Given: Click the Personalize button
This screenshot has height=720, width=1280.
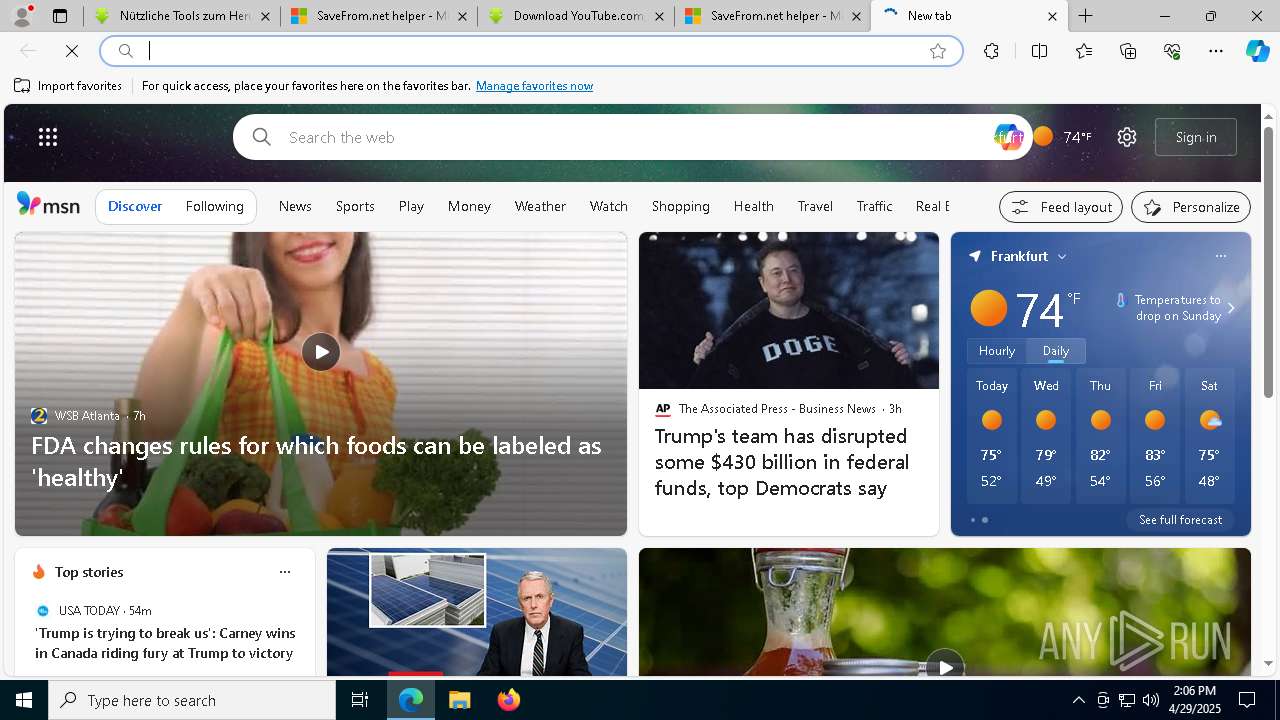Looking at the screenshot, I should 1191,207.
